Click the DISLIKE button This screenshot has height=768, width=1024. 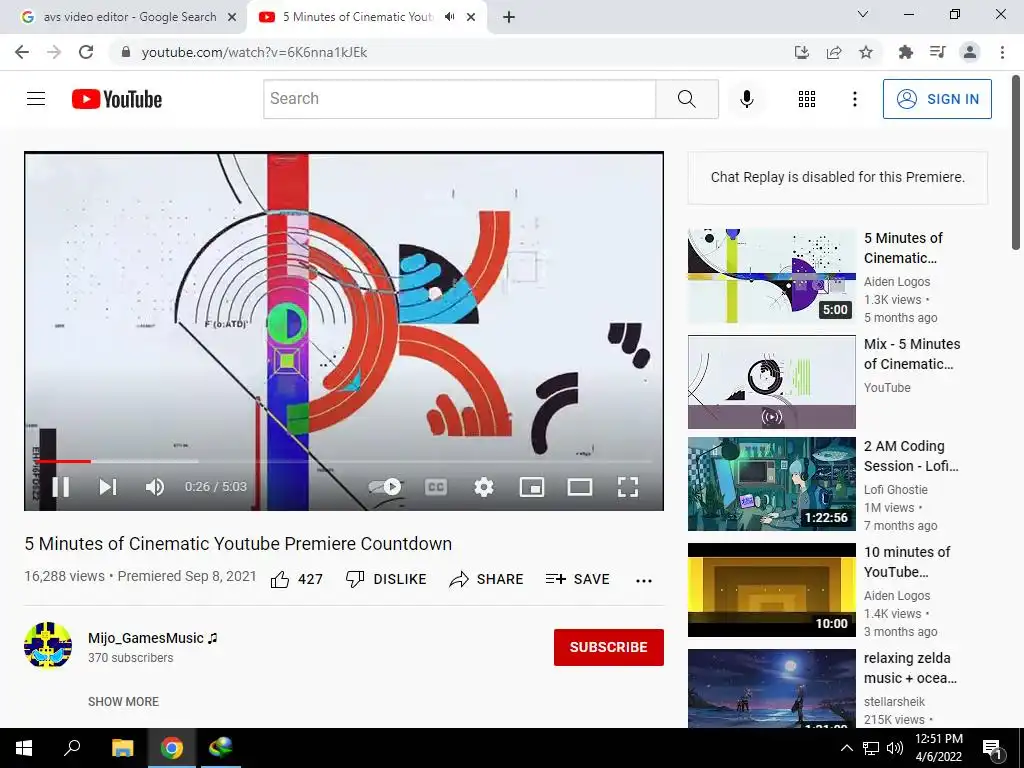tap(386, 579)
